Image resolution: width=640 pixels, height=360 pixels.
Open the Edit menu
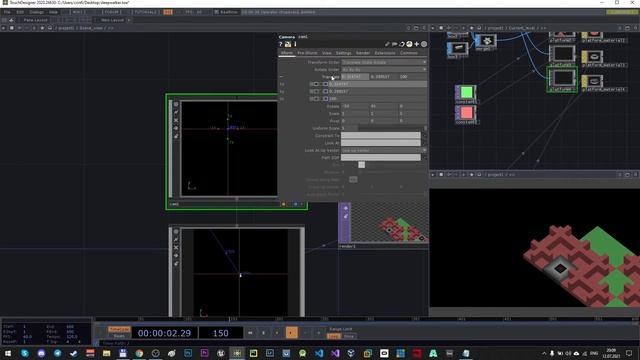pos(20,12)
